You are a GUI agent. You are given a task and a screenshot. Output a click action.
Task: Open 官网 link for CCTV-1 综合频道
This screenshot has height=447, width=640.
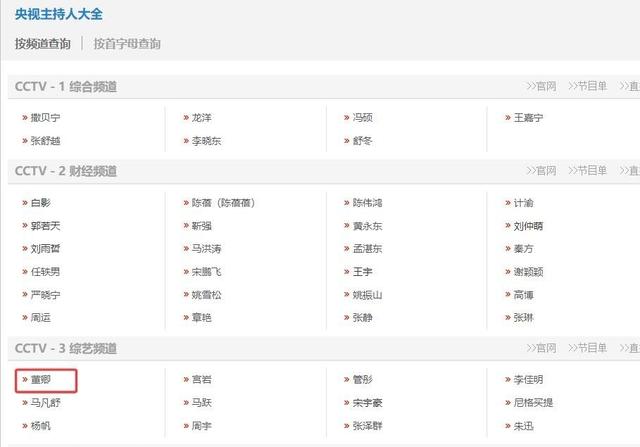click(x=541, y=86)
